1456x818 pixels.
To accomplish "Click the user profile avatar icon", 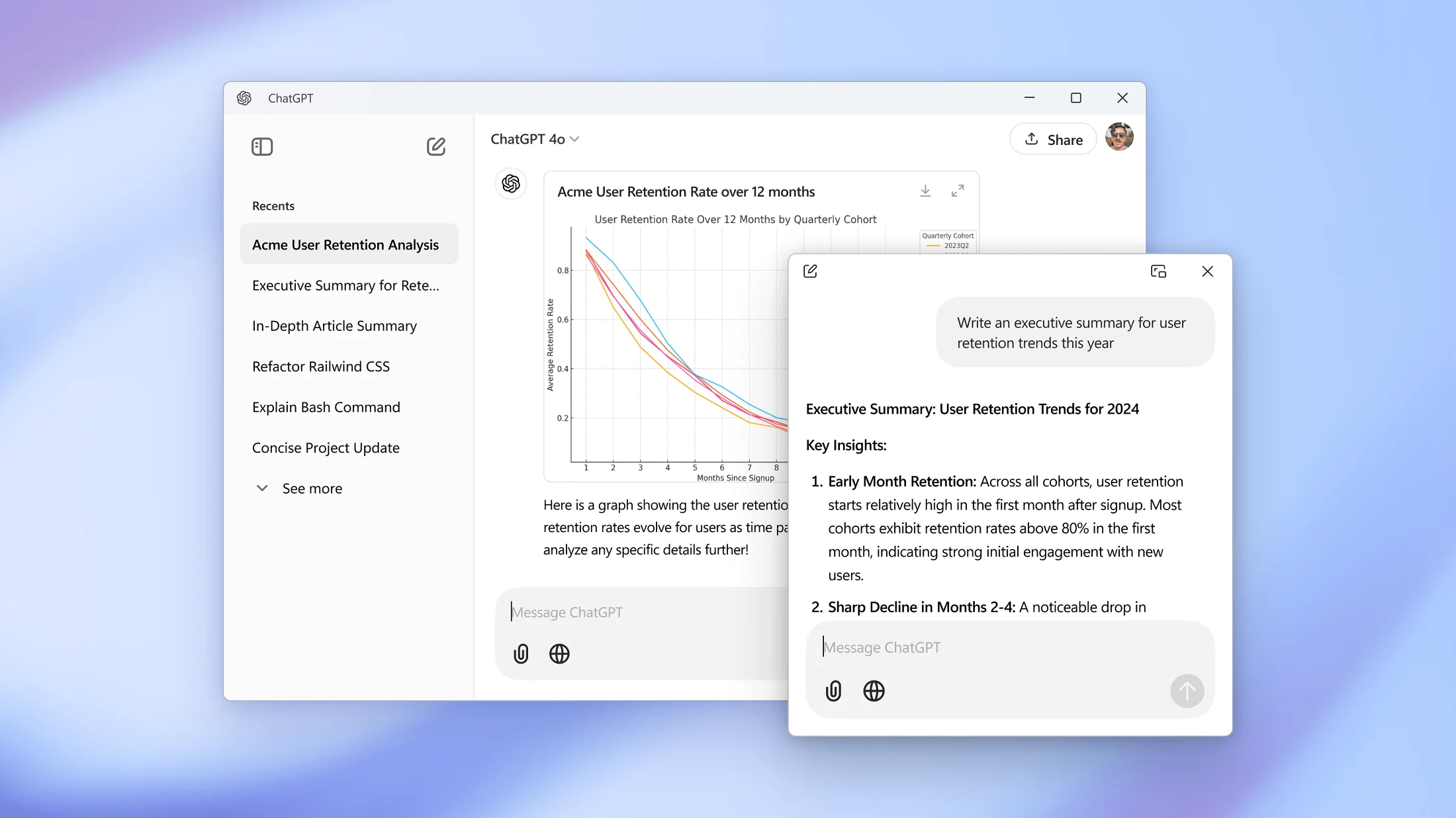I will tap(1119, 139).
